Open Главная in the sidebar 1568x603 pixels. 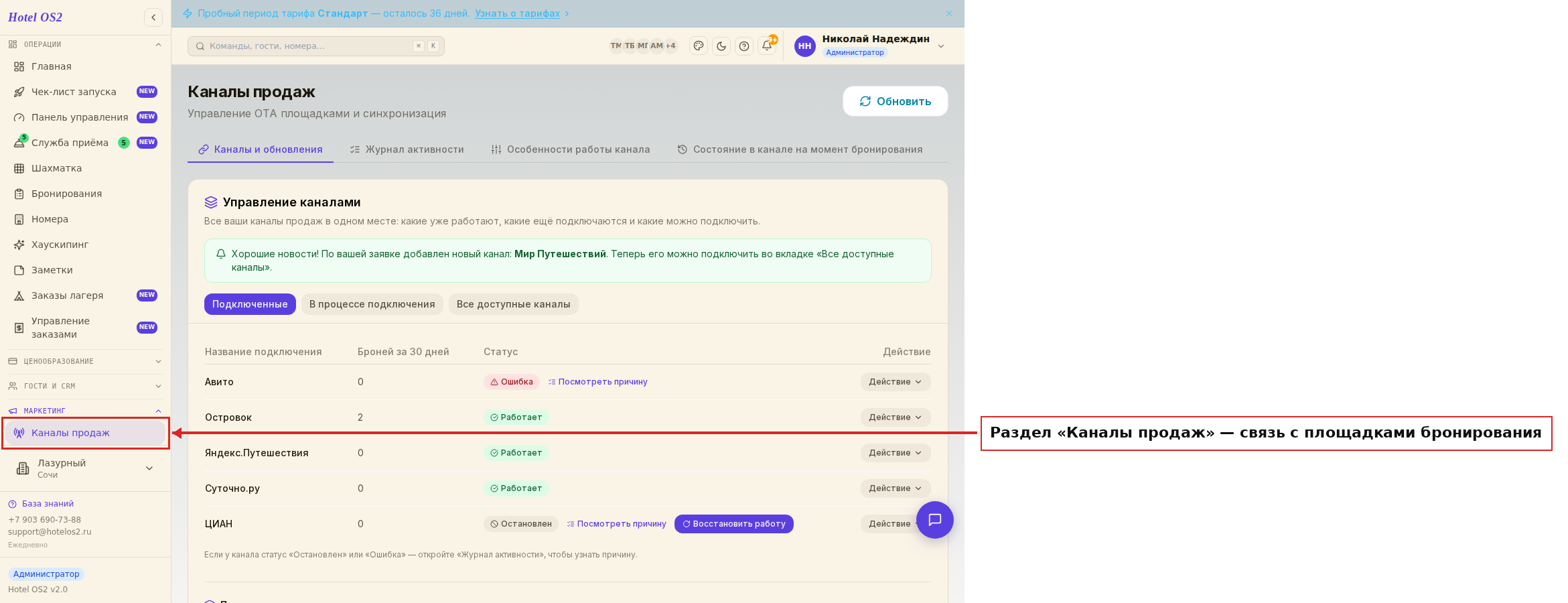tap(85, 66)
